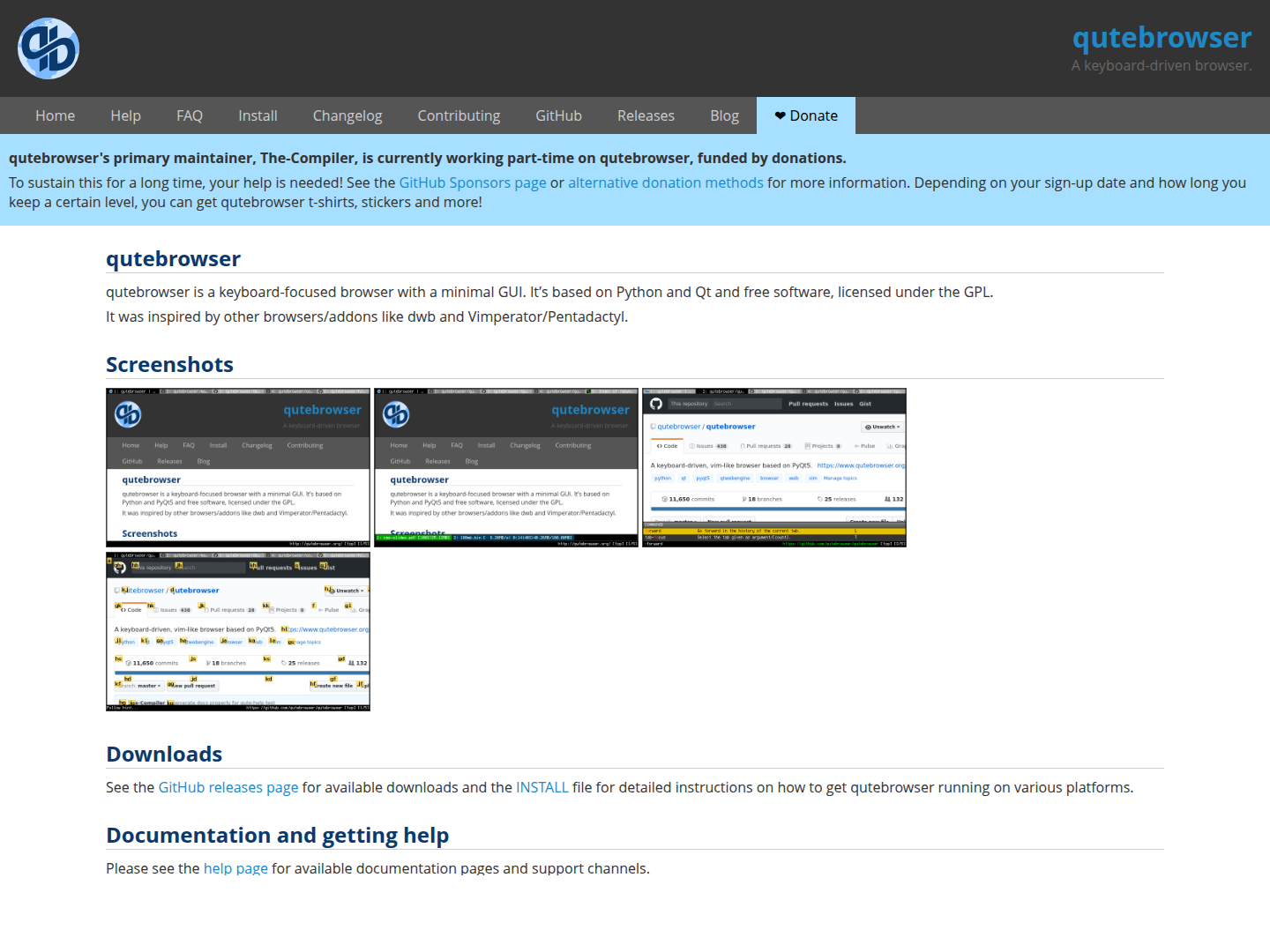1270x952 pixels.
Task: View the Changelog page
Action: 347,115
